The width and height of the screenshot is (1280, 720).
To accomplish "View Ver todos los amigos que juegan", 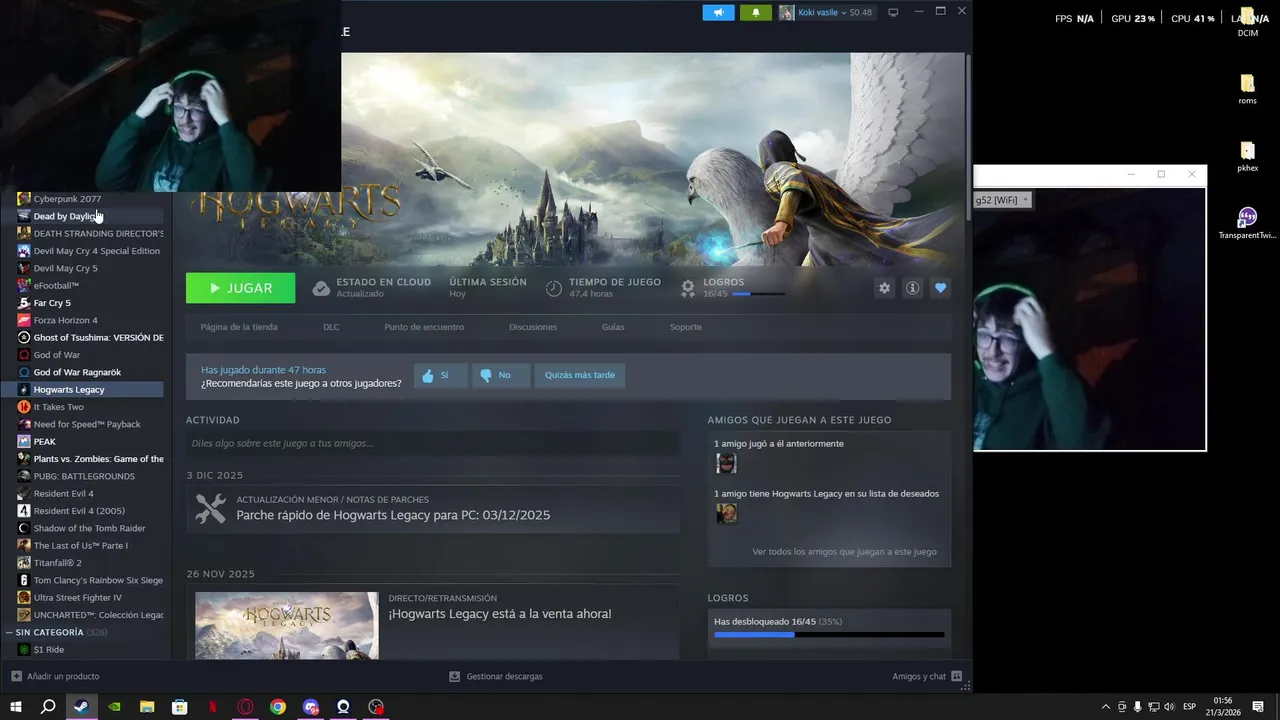I will tap(844, 551).
